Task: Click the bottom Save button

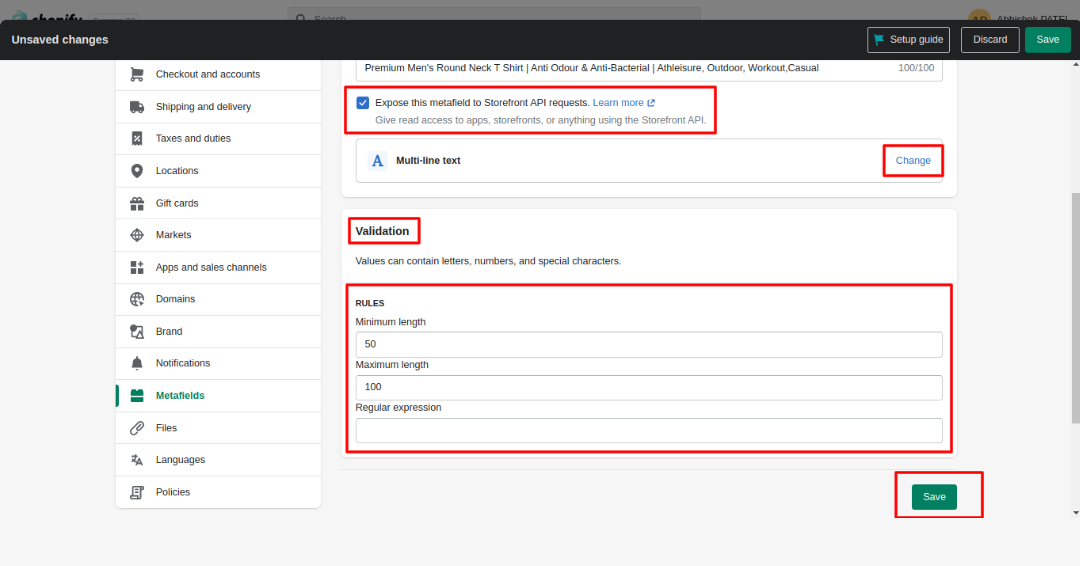Action: [934, 497]
